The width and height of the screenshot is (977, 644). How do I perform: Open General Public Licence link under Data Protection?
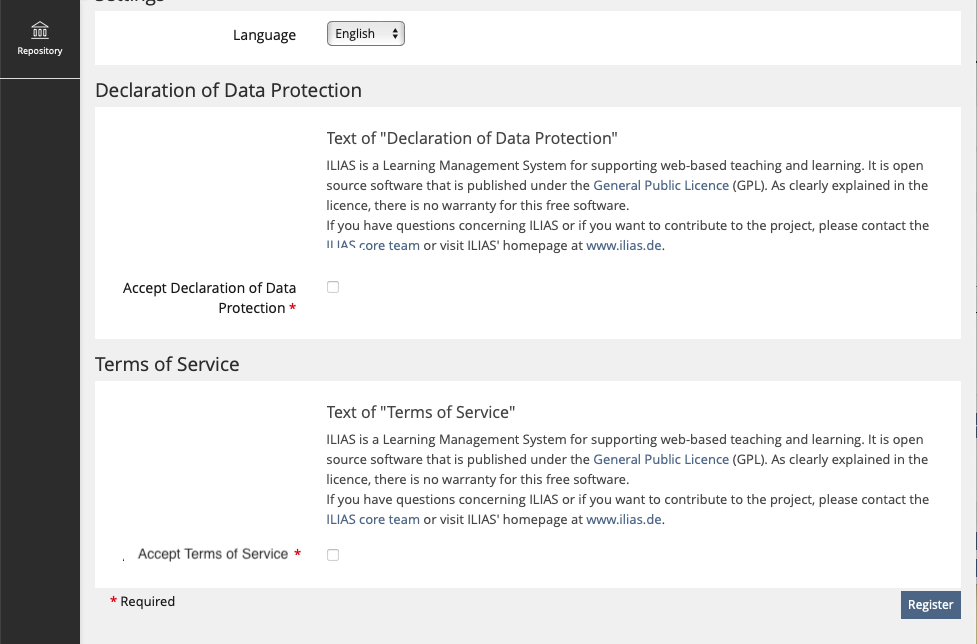click(x=661, y=185)
